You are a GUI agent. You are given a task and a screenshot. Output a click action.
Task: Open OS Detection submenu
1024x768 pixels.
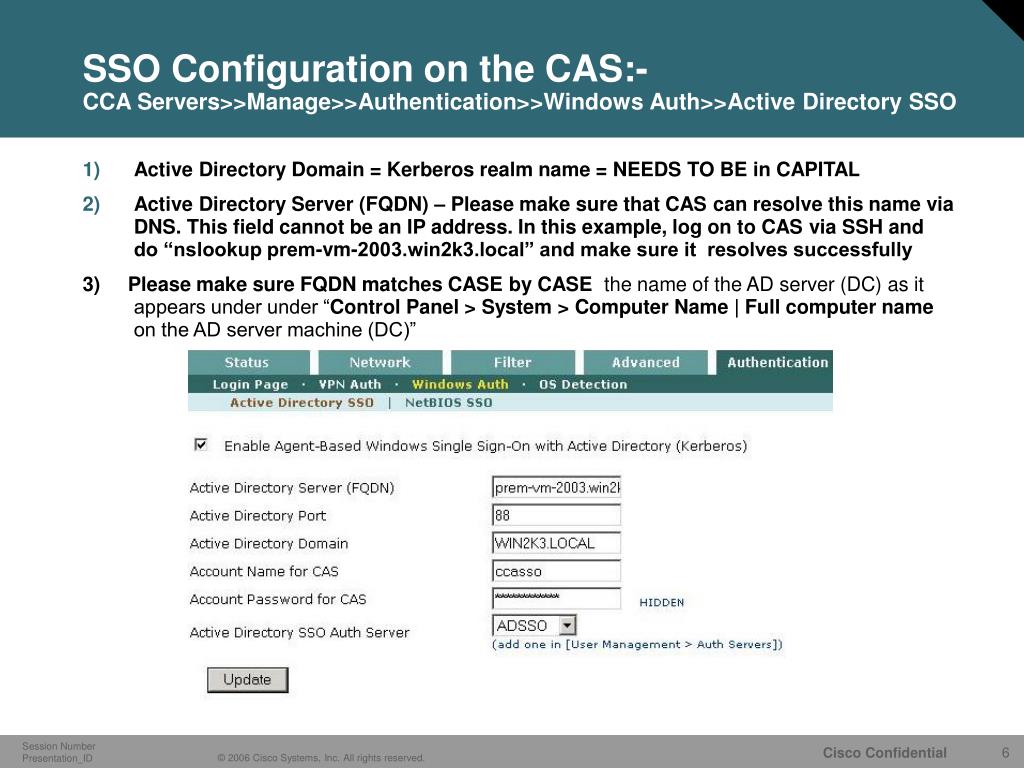pyautogui.click(x=583, y=385)
